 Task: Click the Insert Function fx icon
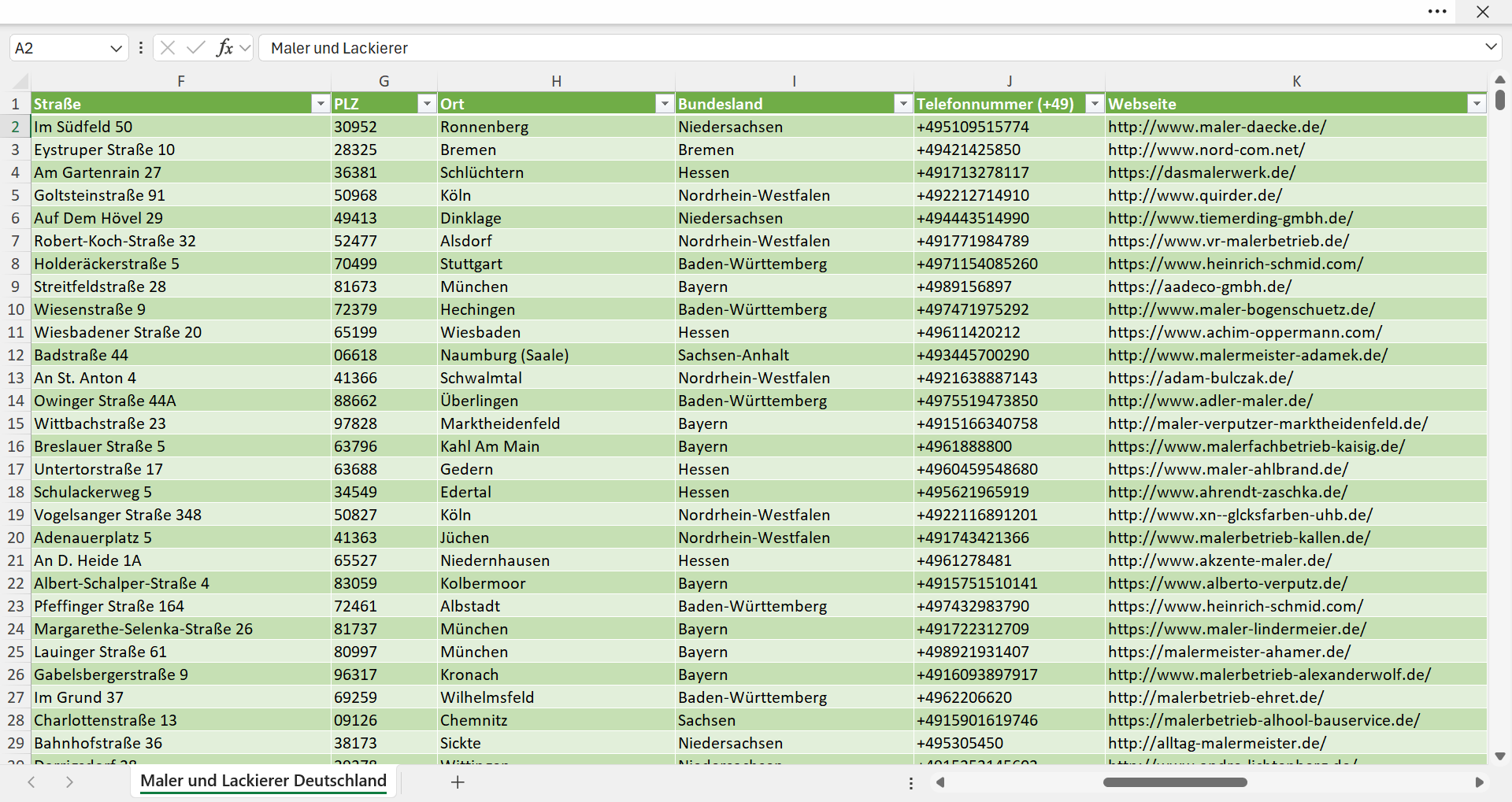pos(224,48)
